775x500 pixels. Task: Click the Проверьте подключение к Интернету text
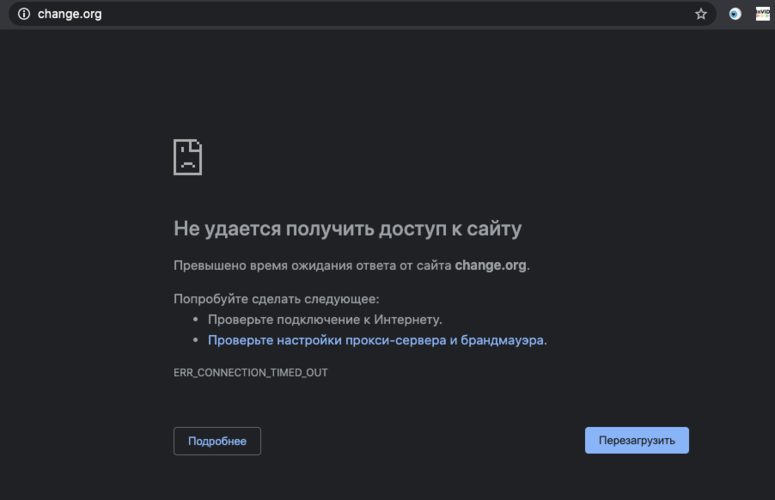pos(324,320)
